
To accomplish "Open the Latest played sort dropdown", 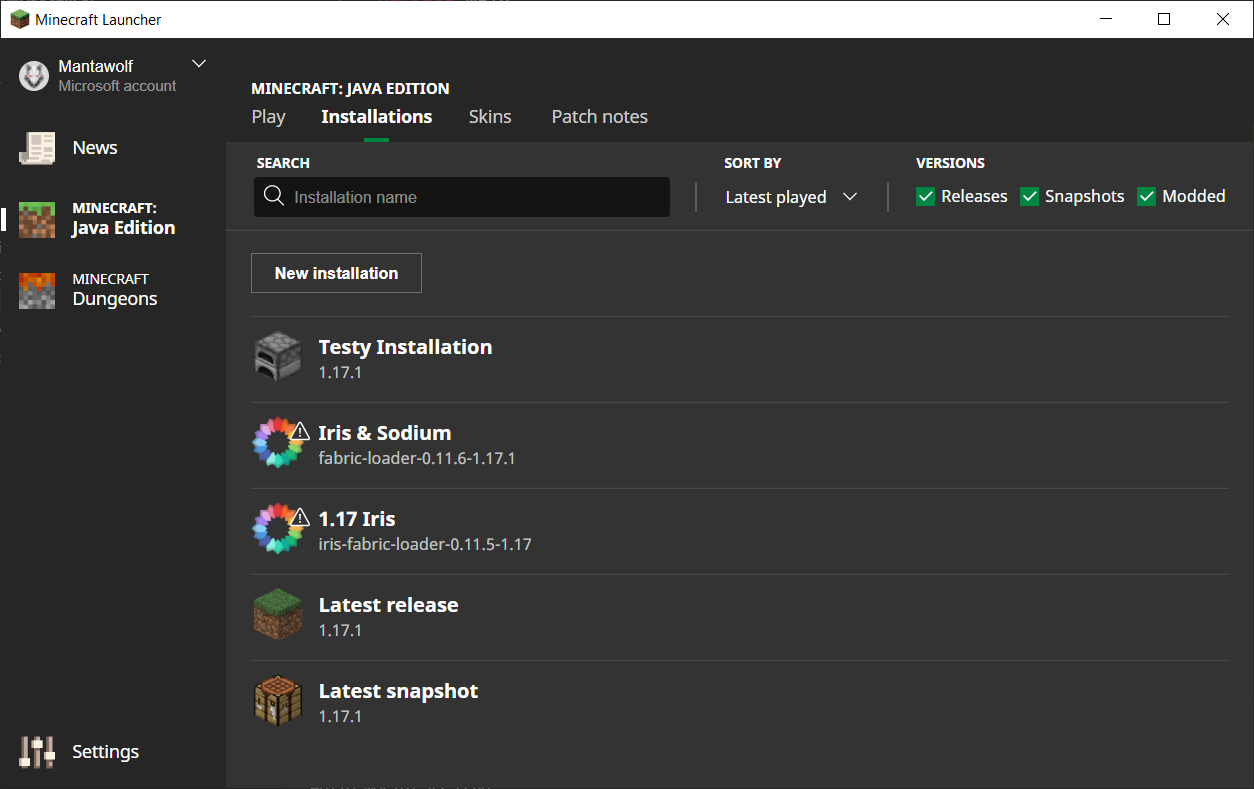I will (791, 197).
